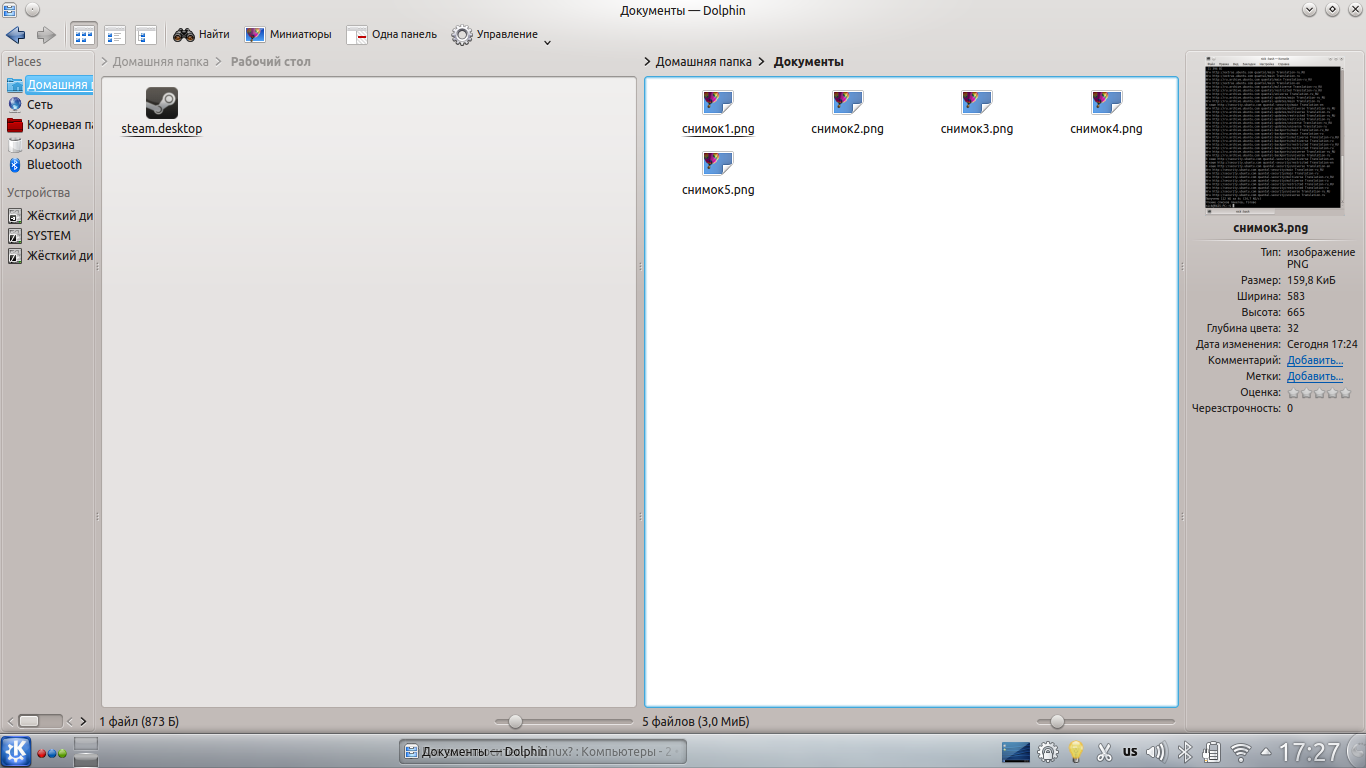Image resolution: width=1366 pixels, height=768 pixels.
Task: Expand arrow between Домашняя папка and Документы
Action: (762, 62)
